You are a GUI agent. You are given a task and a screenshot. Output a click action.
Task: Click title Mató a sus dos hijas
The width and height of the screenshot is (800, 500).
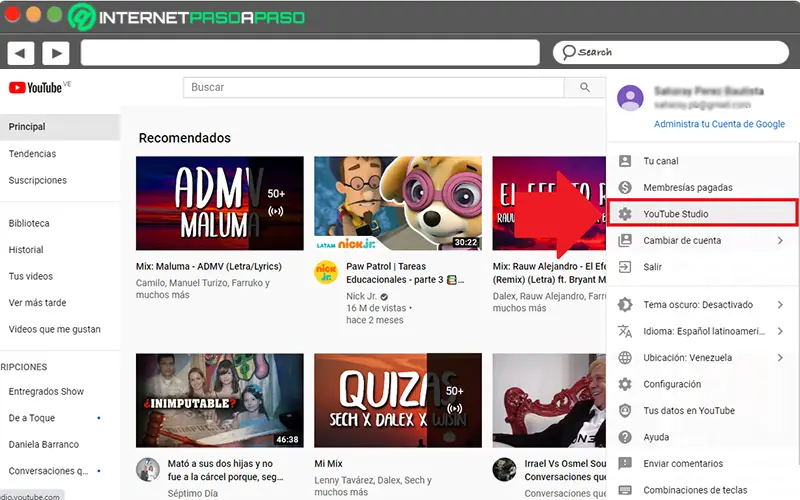[225, 470]
